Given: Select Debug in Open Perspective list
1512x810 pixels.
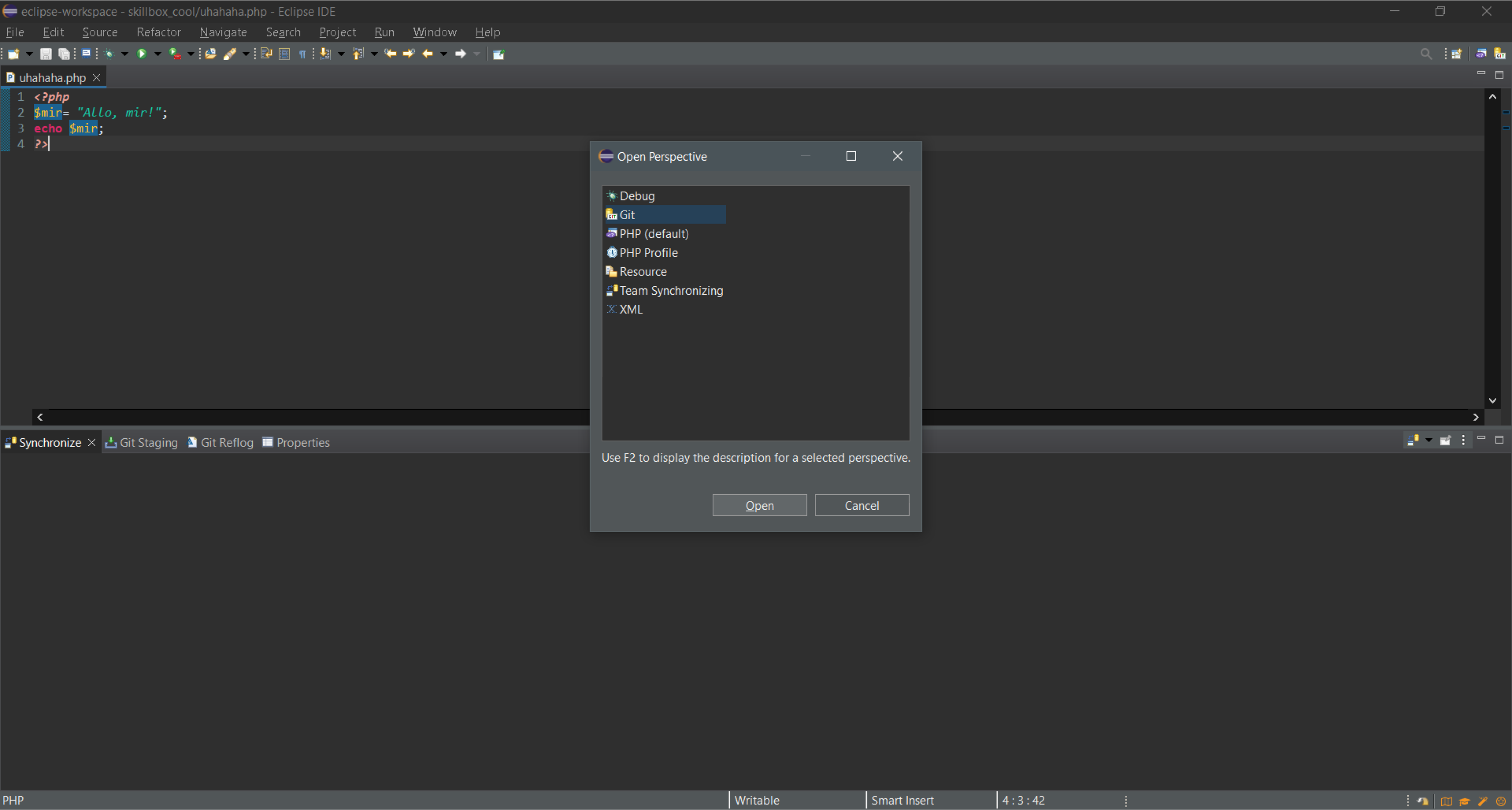Looking at the screenshot, I should [630, 196].
